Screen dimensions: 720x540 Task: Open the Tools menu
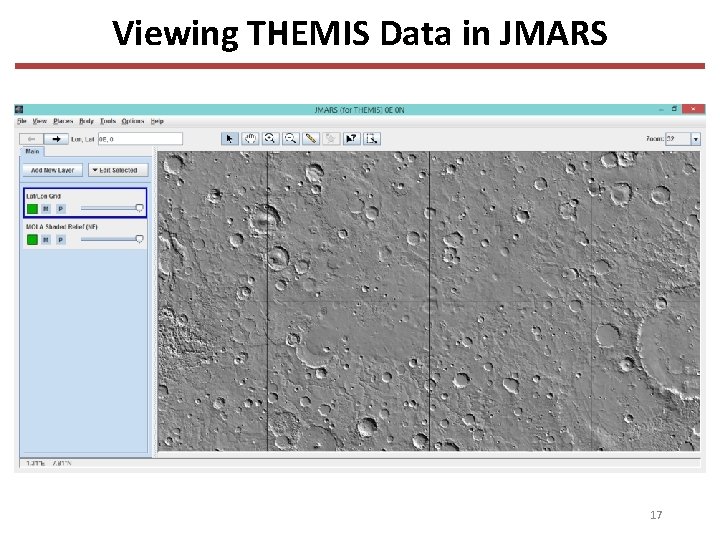click(x=108, y=121)
